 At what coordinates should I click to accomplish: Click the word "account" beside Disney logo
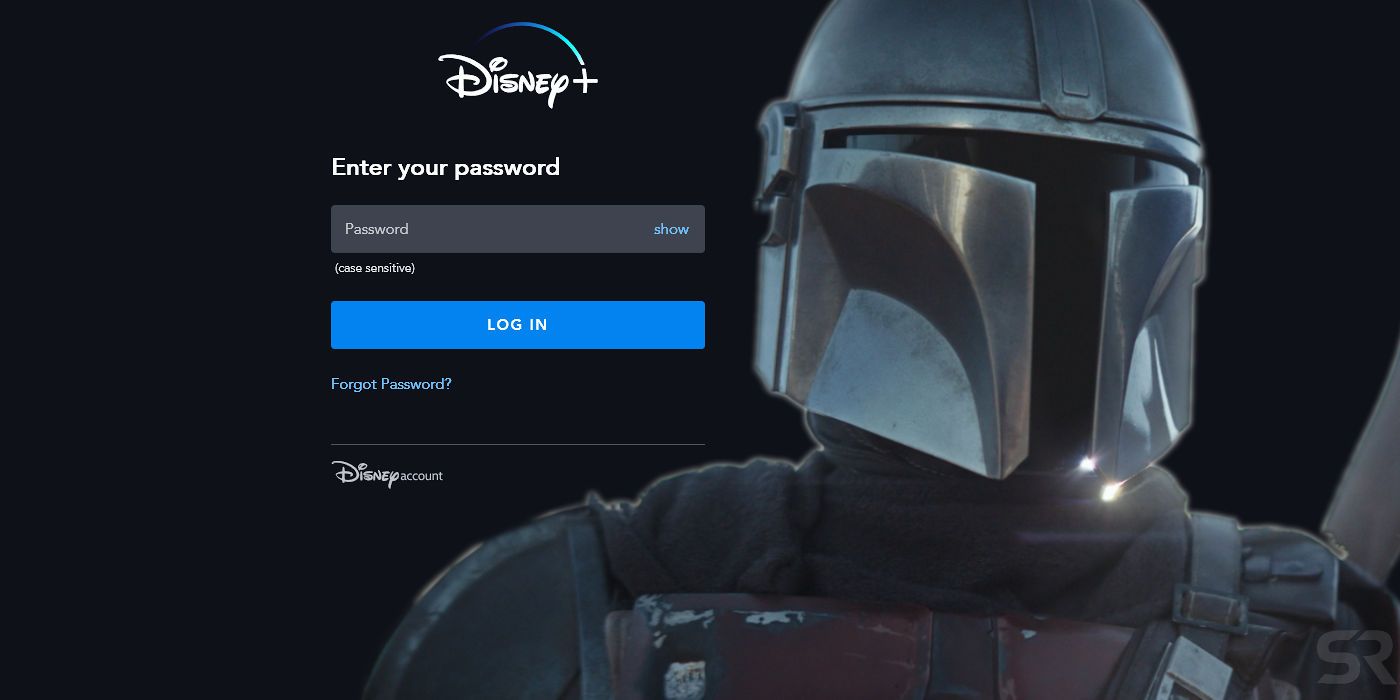coord(421,476)
